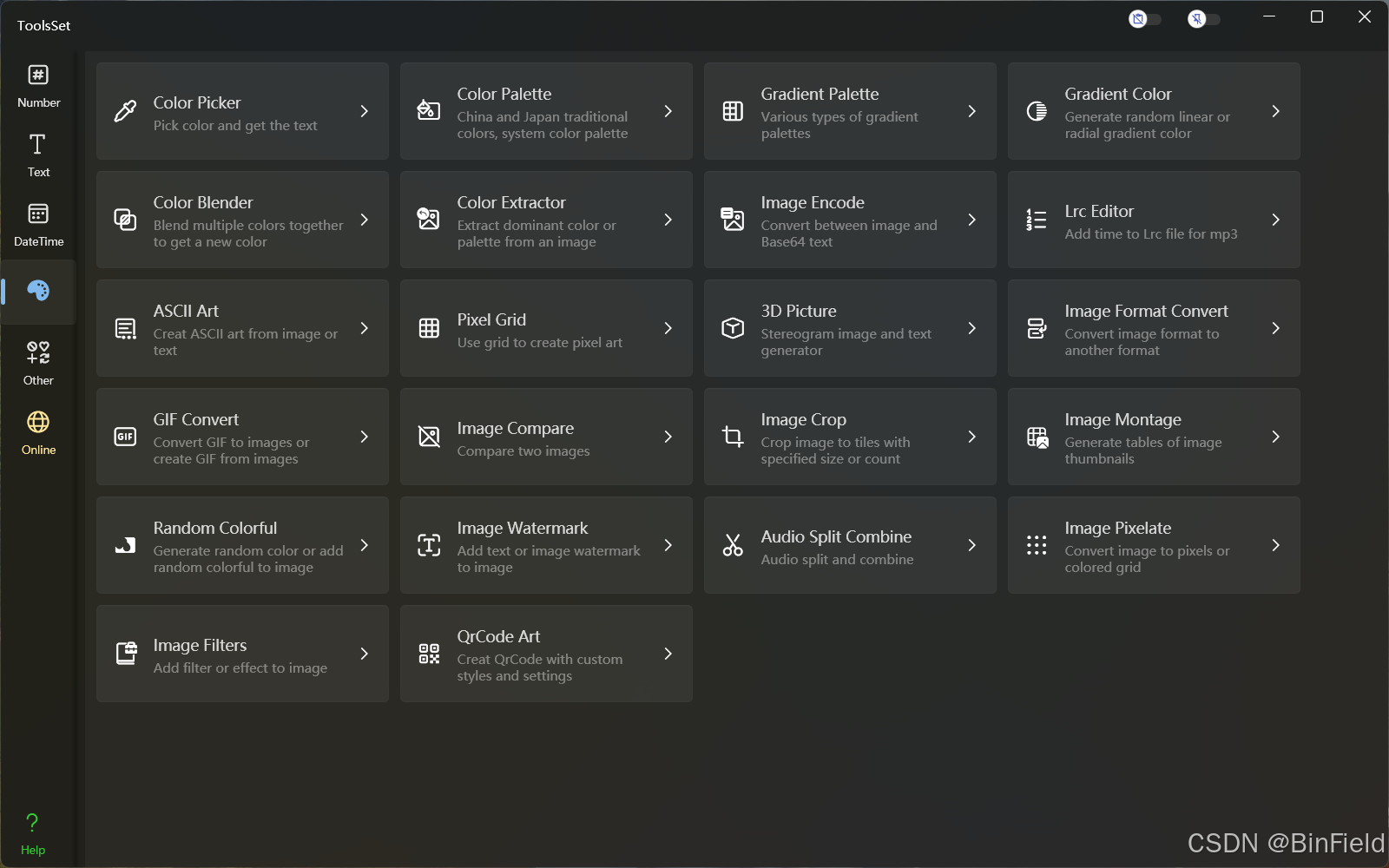Switch to the Online tools section

click(38, 434)
